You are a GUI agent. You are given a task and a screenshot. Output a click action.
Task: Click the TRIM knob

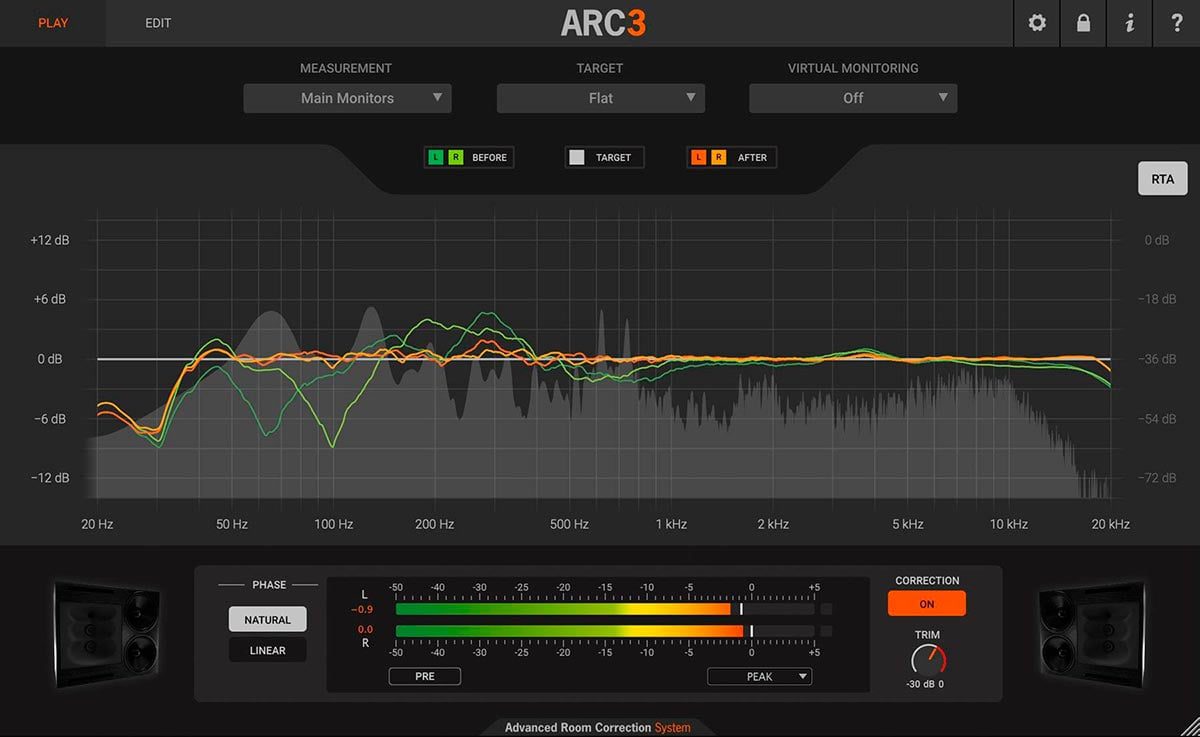tap(928, 660)
